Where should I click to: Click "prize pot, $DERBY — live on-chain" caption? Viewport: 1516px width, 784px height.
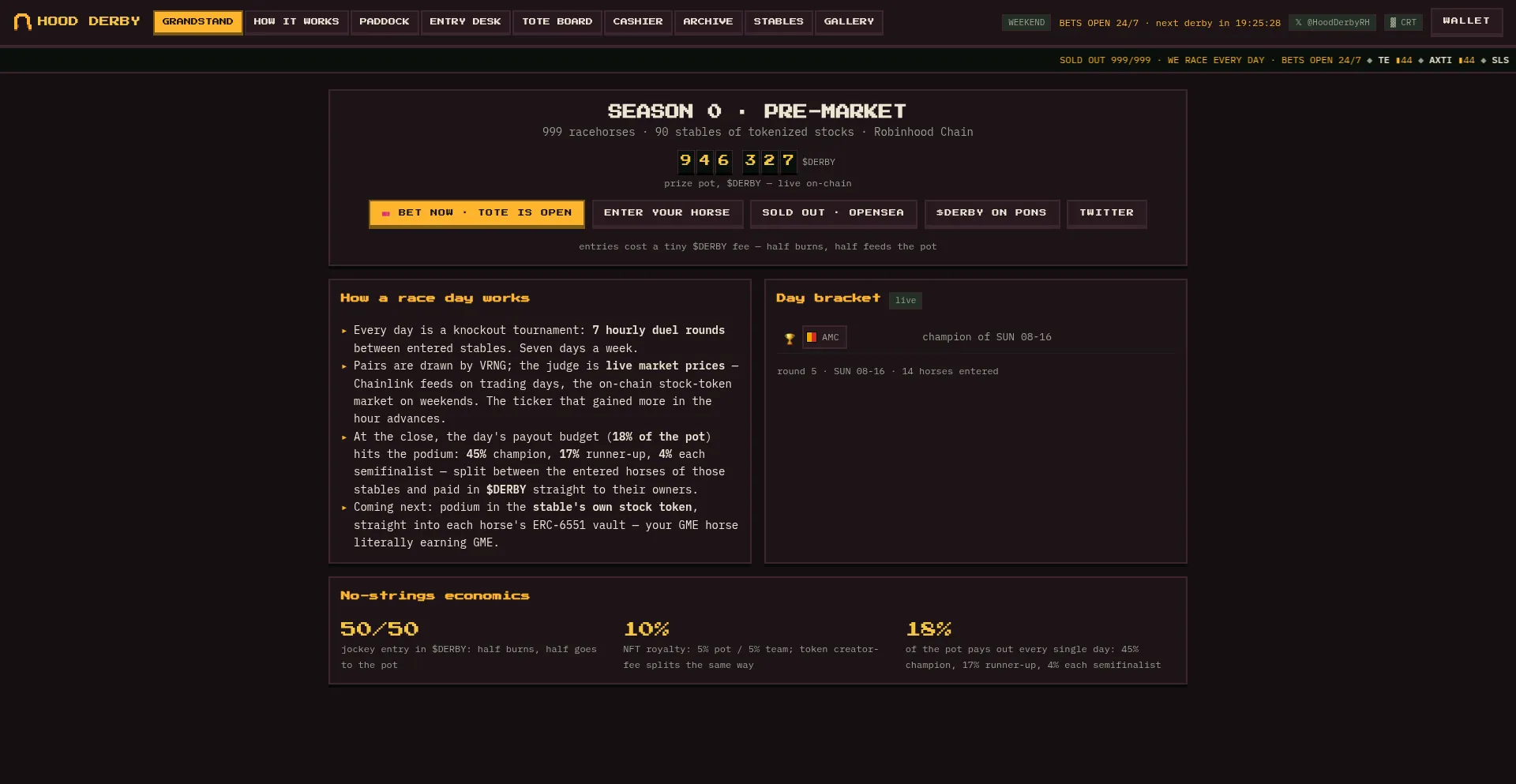point(757,183)
